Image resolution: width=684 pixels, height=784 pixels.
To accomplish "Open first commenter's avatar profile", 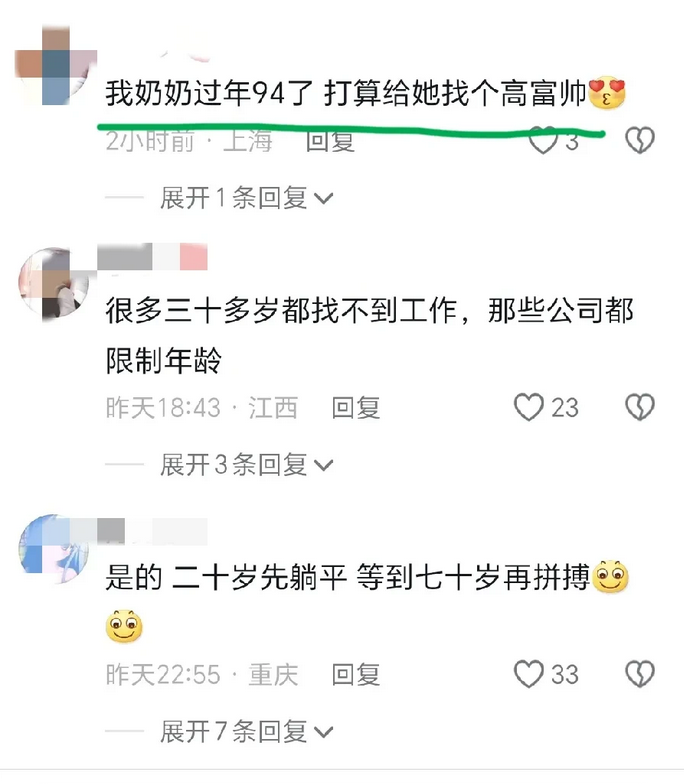I will pyautogui.click(x=55, y=66).
